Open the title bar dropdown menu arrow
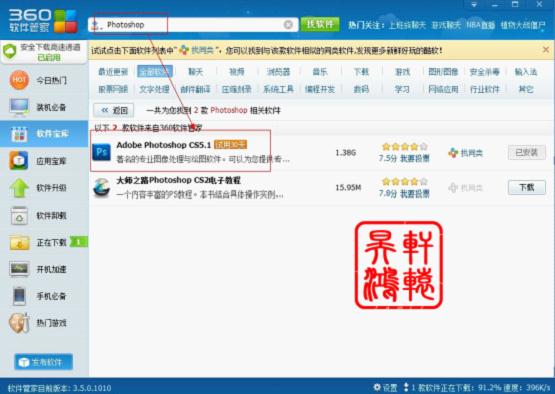The width and height of the screenshot is (555, 394). 474,5
